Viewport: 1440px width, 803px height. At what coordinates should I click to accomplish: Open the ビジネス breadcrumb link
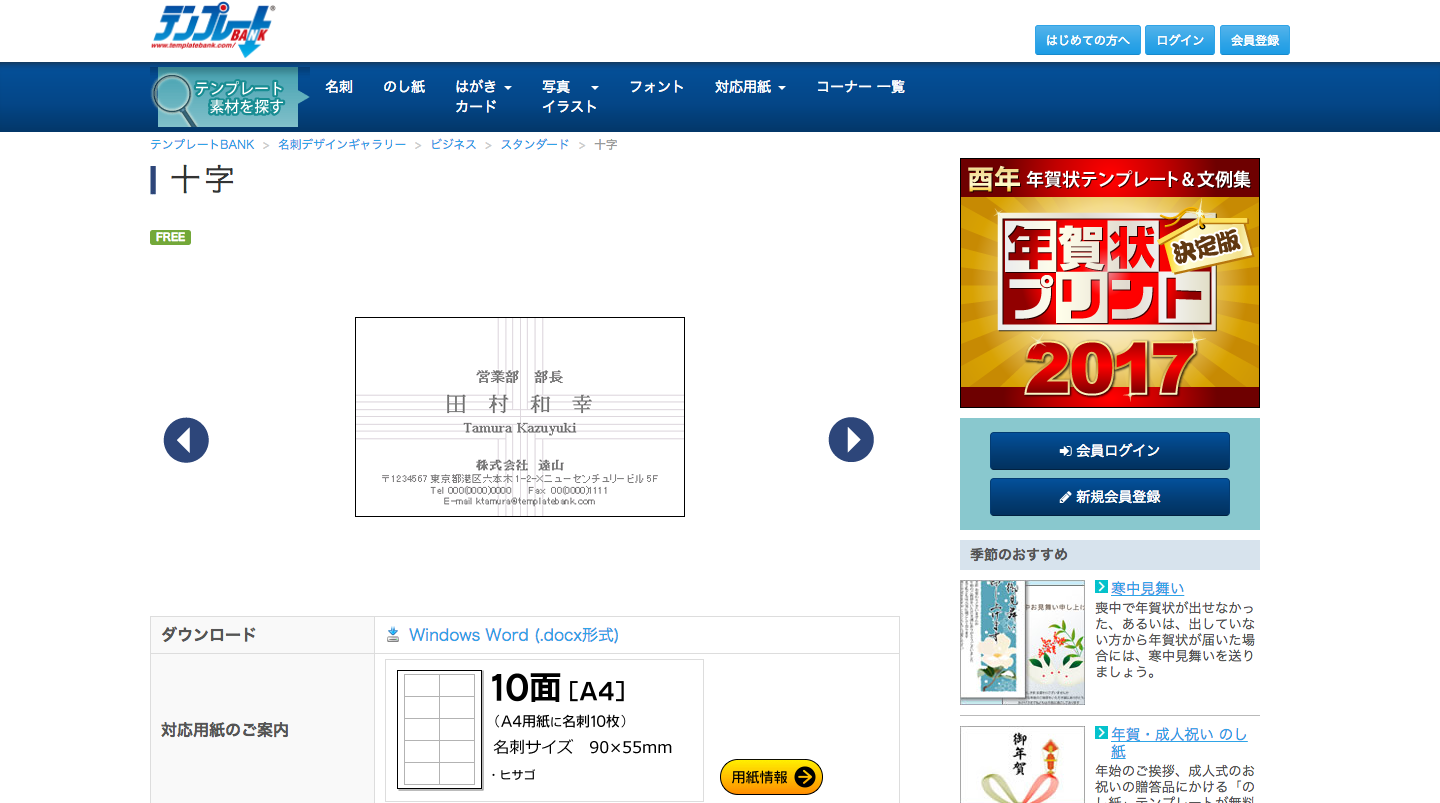click(x=453, y=145)
